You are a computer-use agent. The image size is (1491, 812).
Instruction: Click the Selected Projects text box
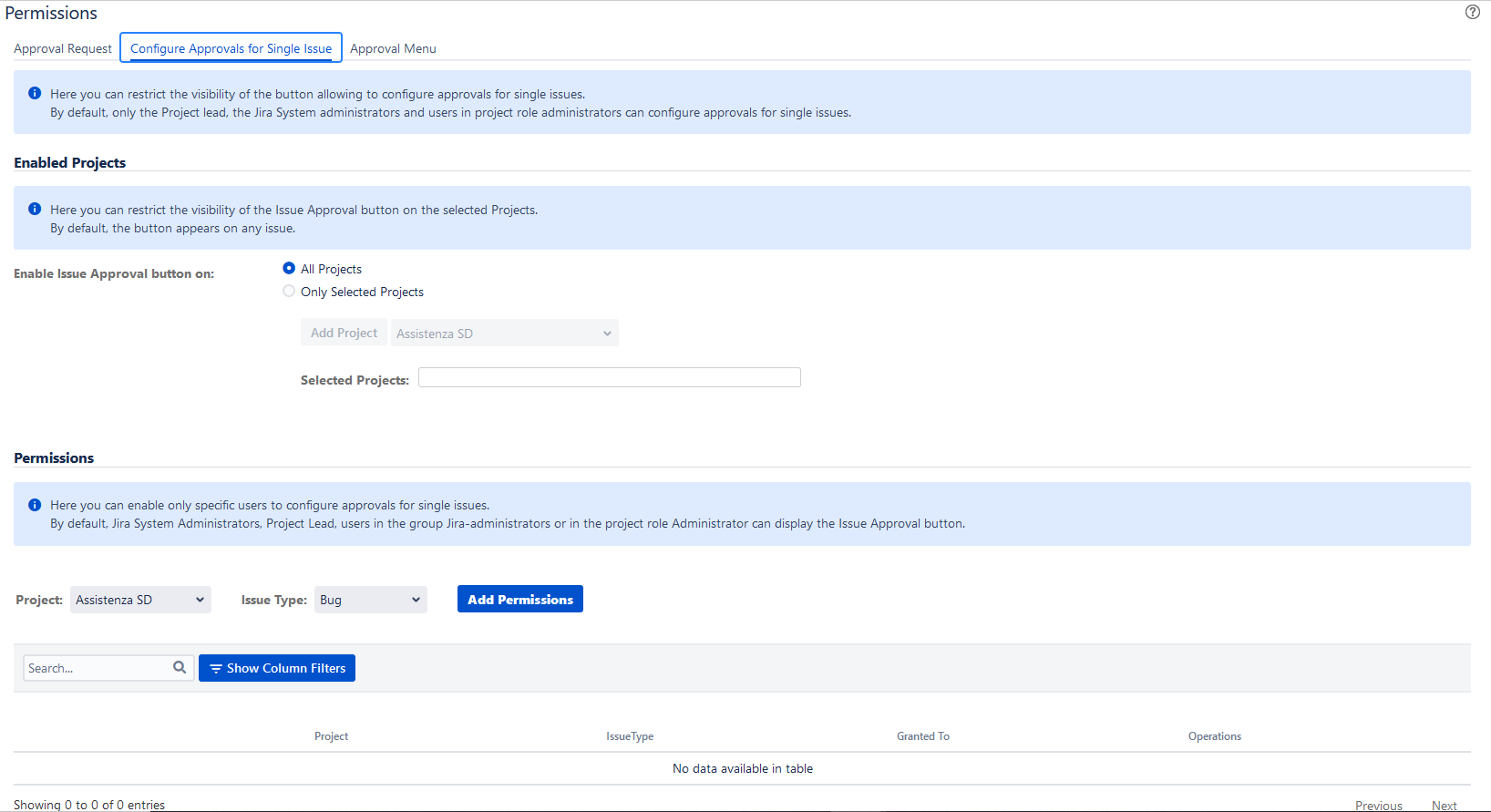609,377
